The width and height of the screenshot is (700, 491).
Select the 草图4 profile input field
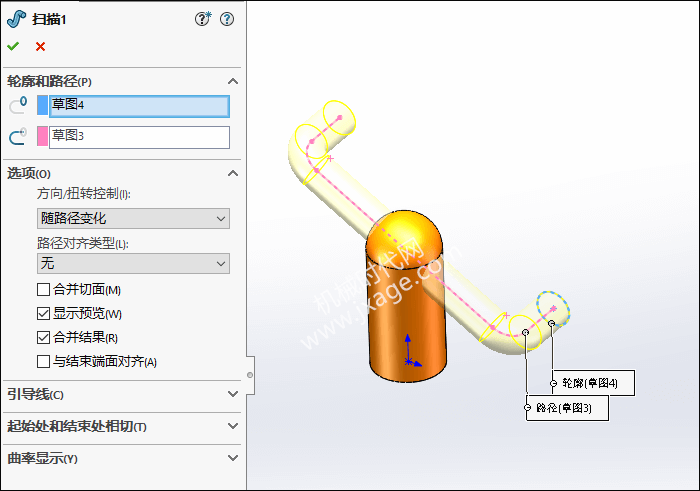[139, 106]
